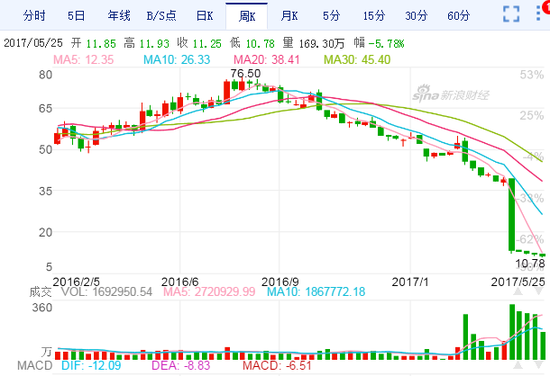Screen dimensions: 550x376
Task: Click the up arrow beside MACD panel
Action: click(518, 365)
